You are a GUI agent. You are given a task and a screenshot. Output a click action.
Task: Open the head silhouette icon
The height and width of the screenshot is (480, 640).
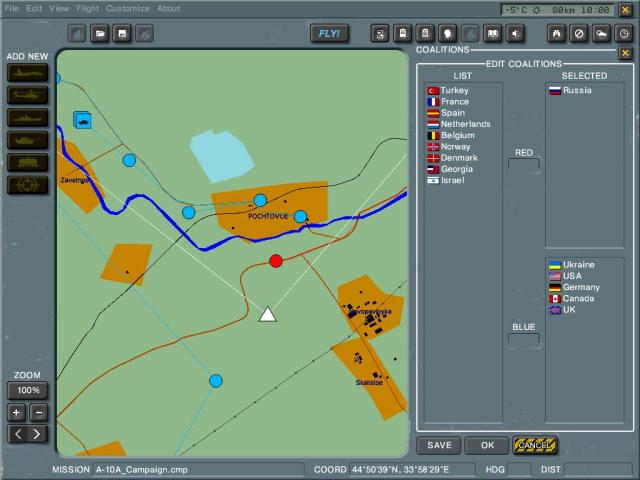[447, 33]
